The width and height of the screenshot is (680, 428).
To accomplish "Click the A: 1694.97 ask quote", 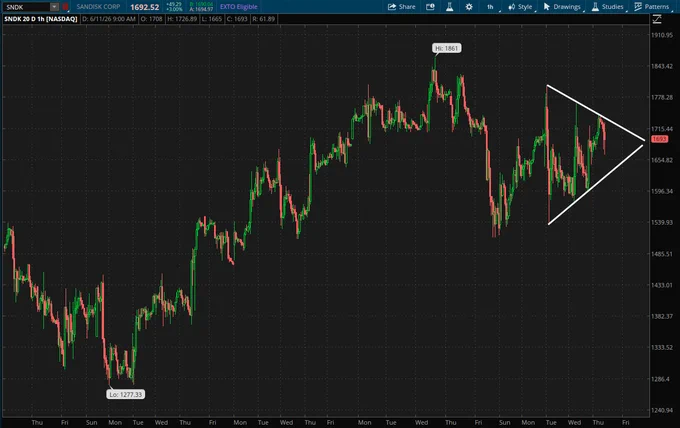I will click(x=201, y=9).
